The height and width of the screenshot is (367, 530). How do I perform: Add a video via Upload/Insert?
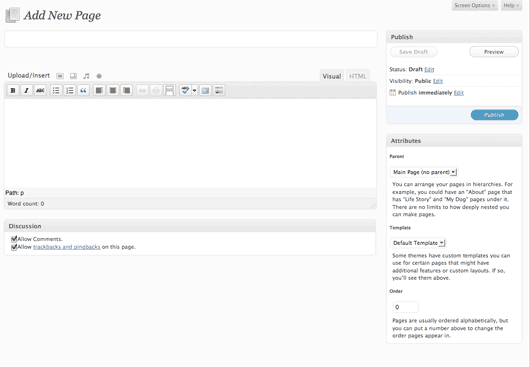[x=73, y=76]
